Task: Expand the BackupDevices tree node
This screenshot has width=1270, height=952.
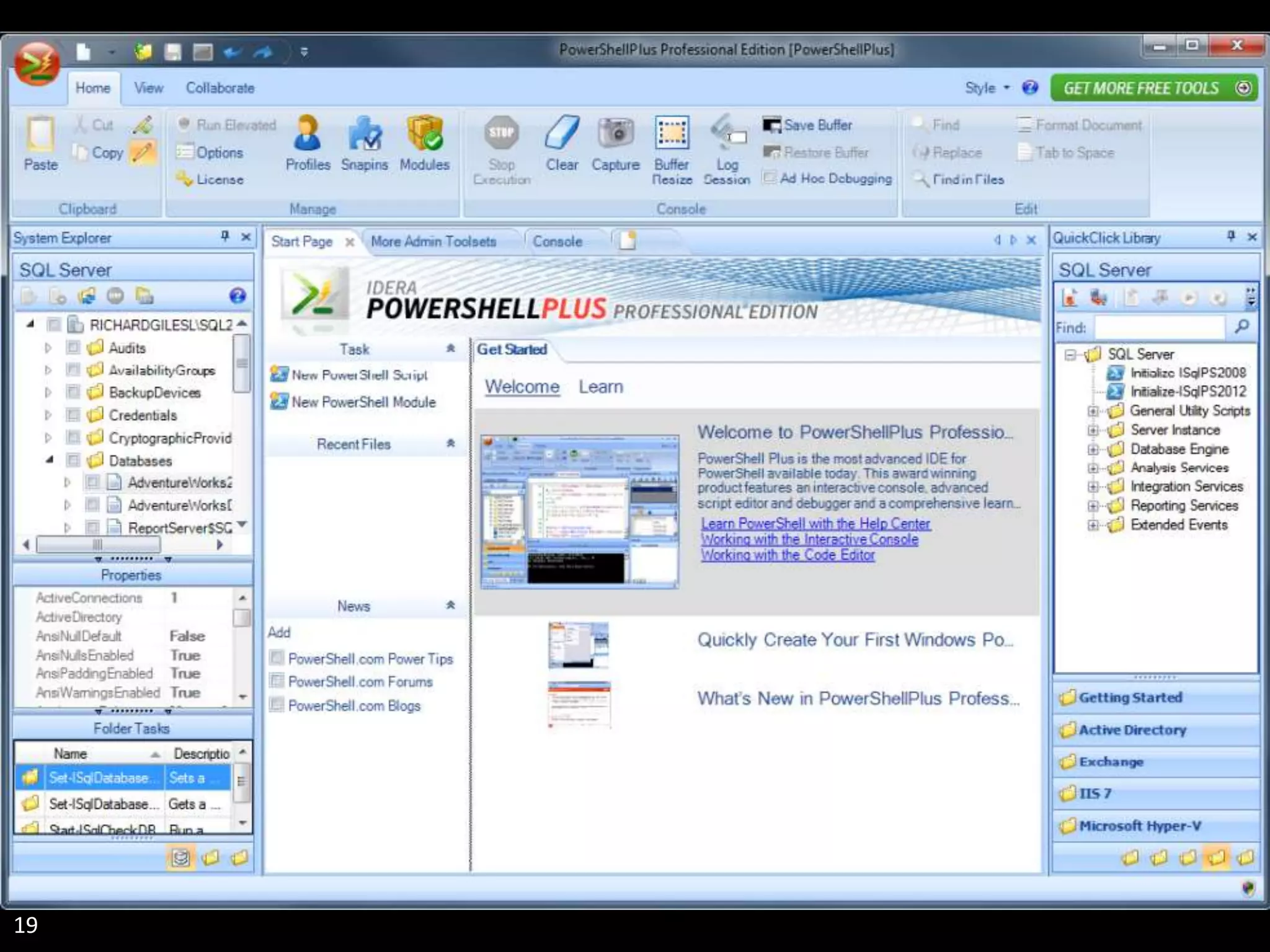Action: coord(48,392)
